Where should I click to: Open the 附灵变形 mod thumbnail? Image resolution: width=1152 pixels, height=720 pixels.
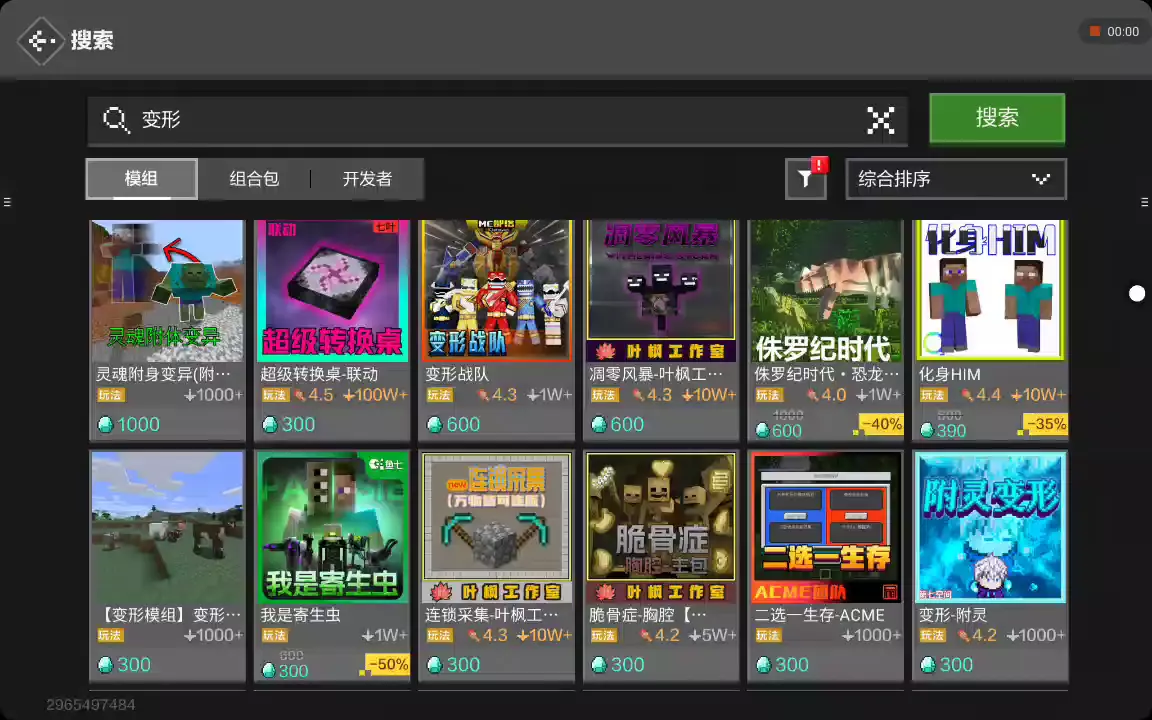(x=990, y=527)
